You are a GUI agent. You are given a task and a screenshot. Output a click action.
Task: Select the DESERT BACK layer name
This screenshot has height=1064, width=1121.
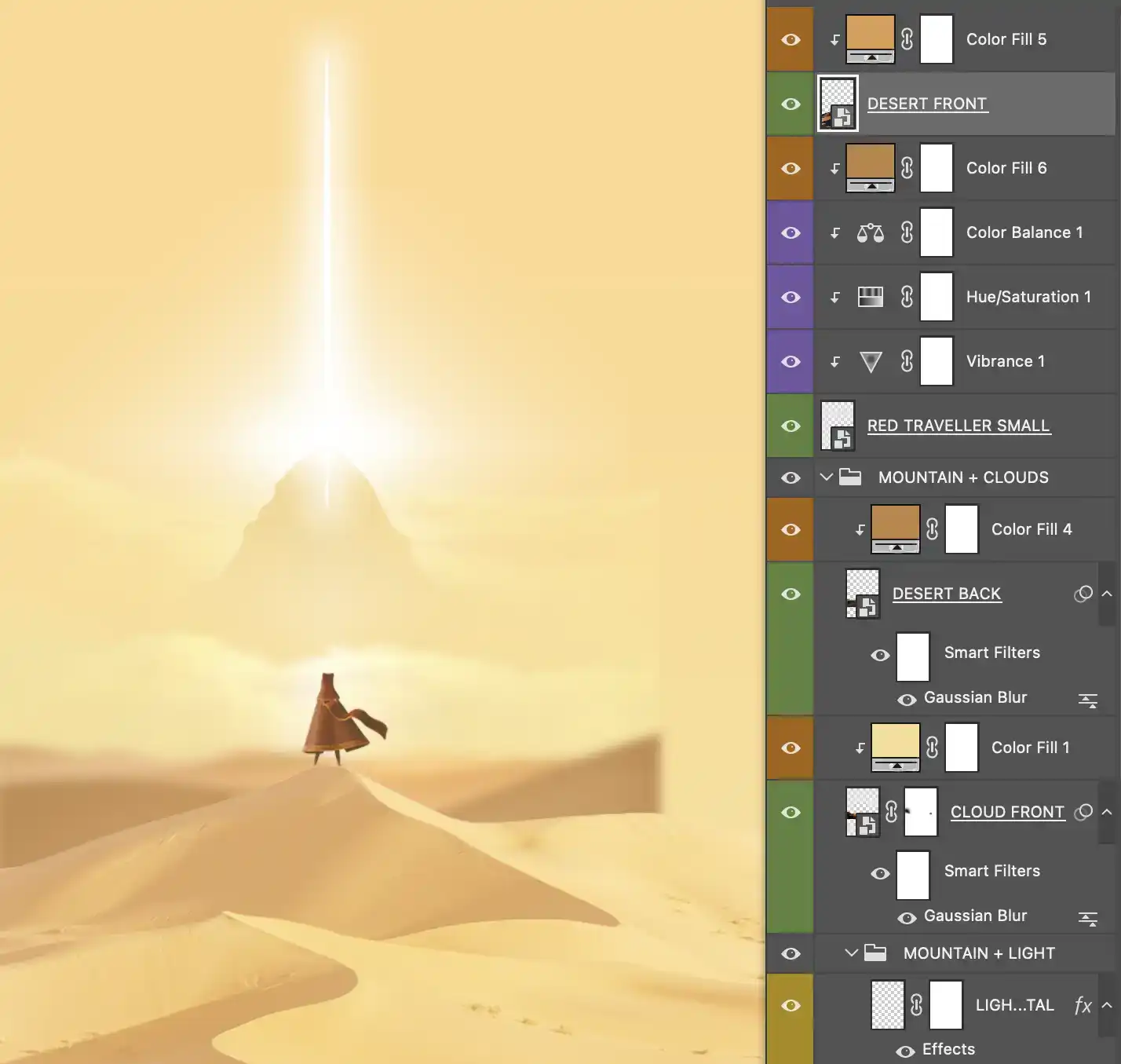[x=947, y=594]
